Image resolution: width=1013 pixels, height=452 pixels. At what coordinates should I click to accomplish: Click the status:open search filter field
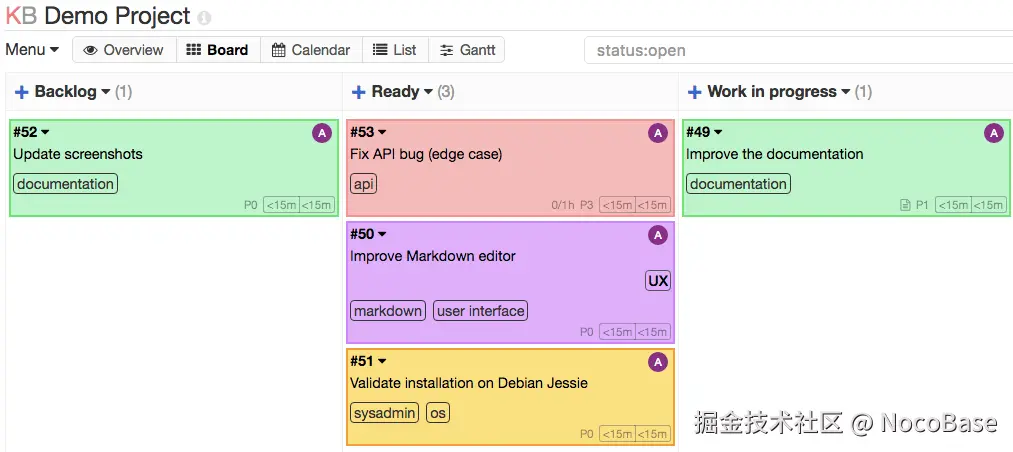[799, 50]
